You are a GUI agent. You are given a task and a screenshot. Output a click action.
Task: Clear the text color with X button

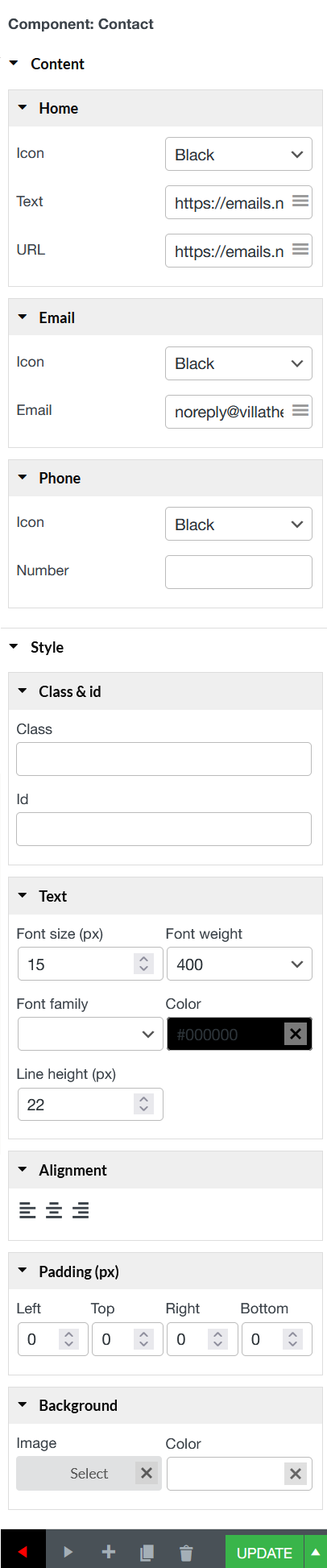[x=296, y=1034]
